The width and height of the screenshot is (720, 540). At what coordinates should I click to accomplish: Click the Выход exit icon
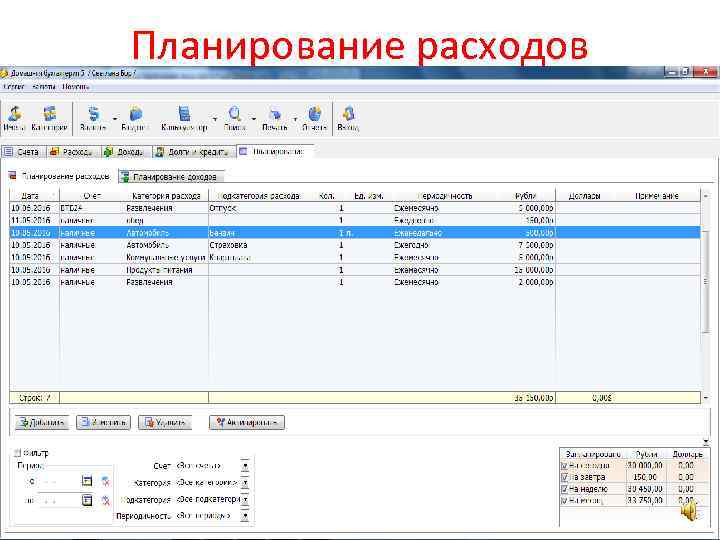click(348, 118)
